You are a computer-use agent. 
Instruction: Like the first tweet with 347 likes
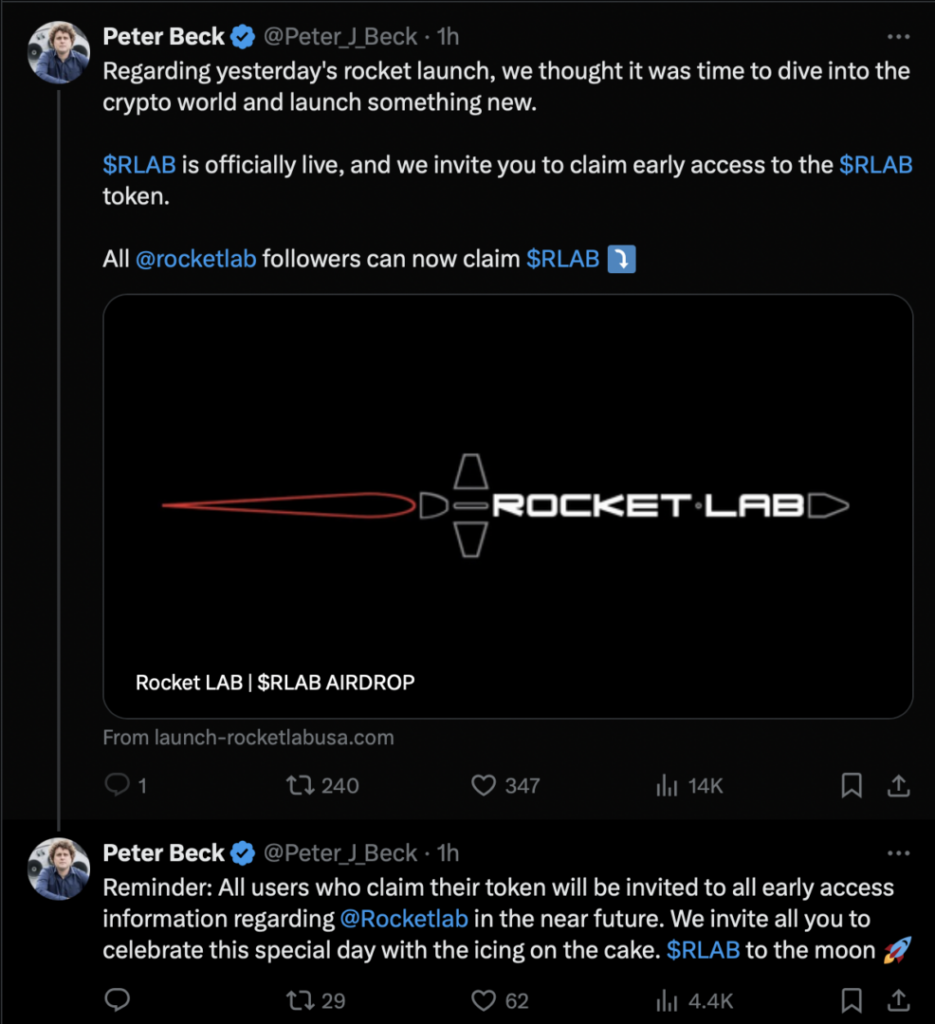(x=484, y=786)
